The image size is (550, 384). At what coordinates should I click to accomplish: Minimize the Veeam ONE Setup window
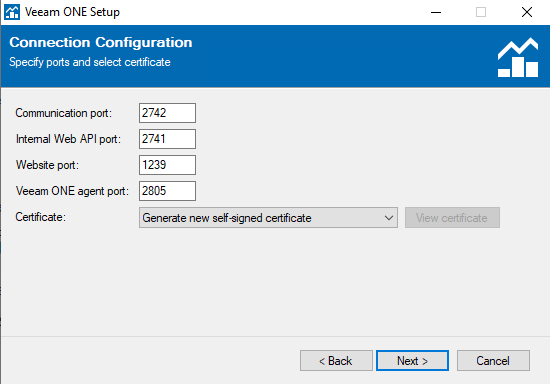[x=436, y=12]
